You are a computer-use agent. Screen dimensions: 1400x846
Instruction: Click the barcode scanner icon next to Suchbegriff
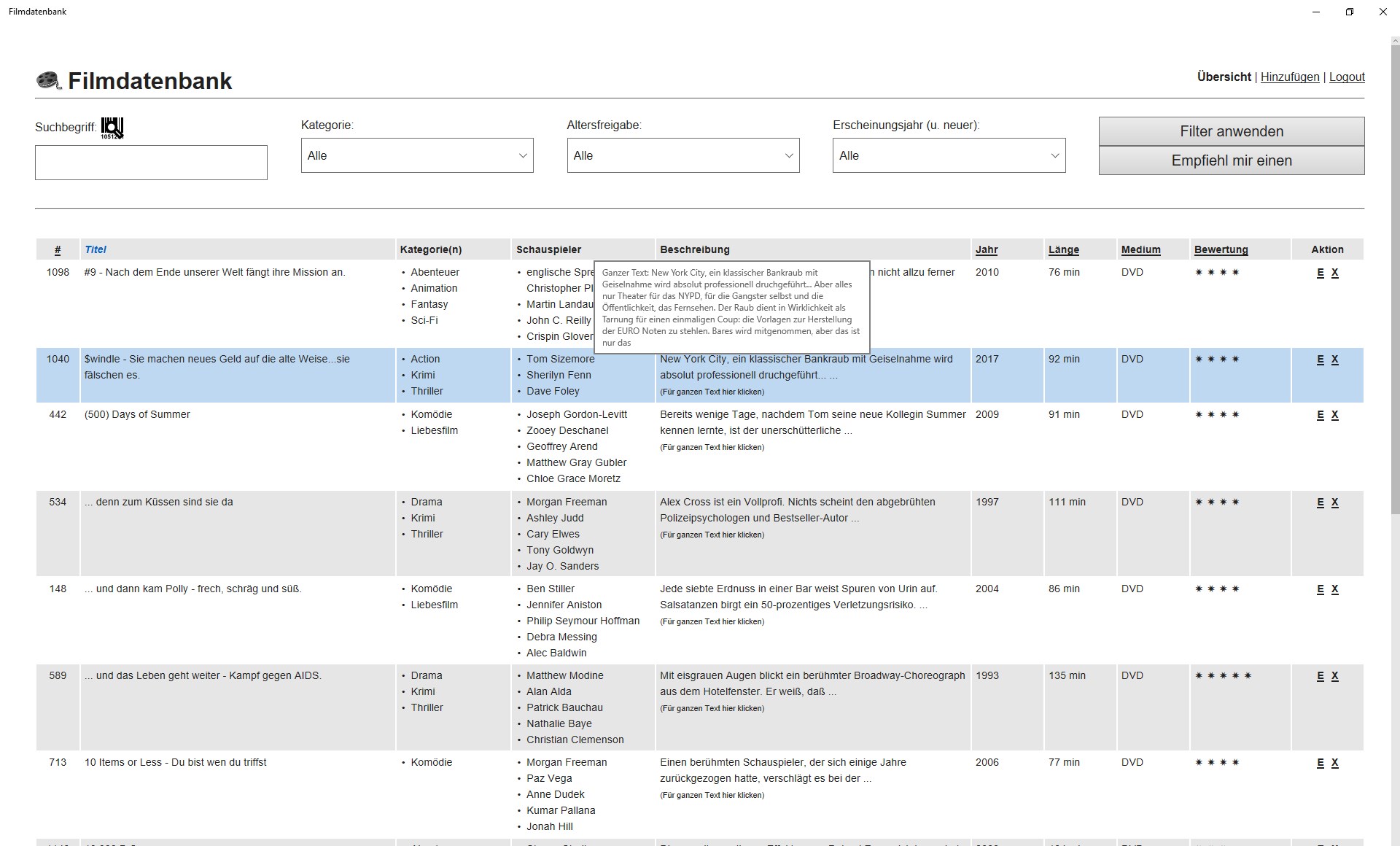(112, 128)
